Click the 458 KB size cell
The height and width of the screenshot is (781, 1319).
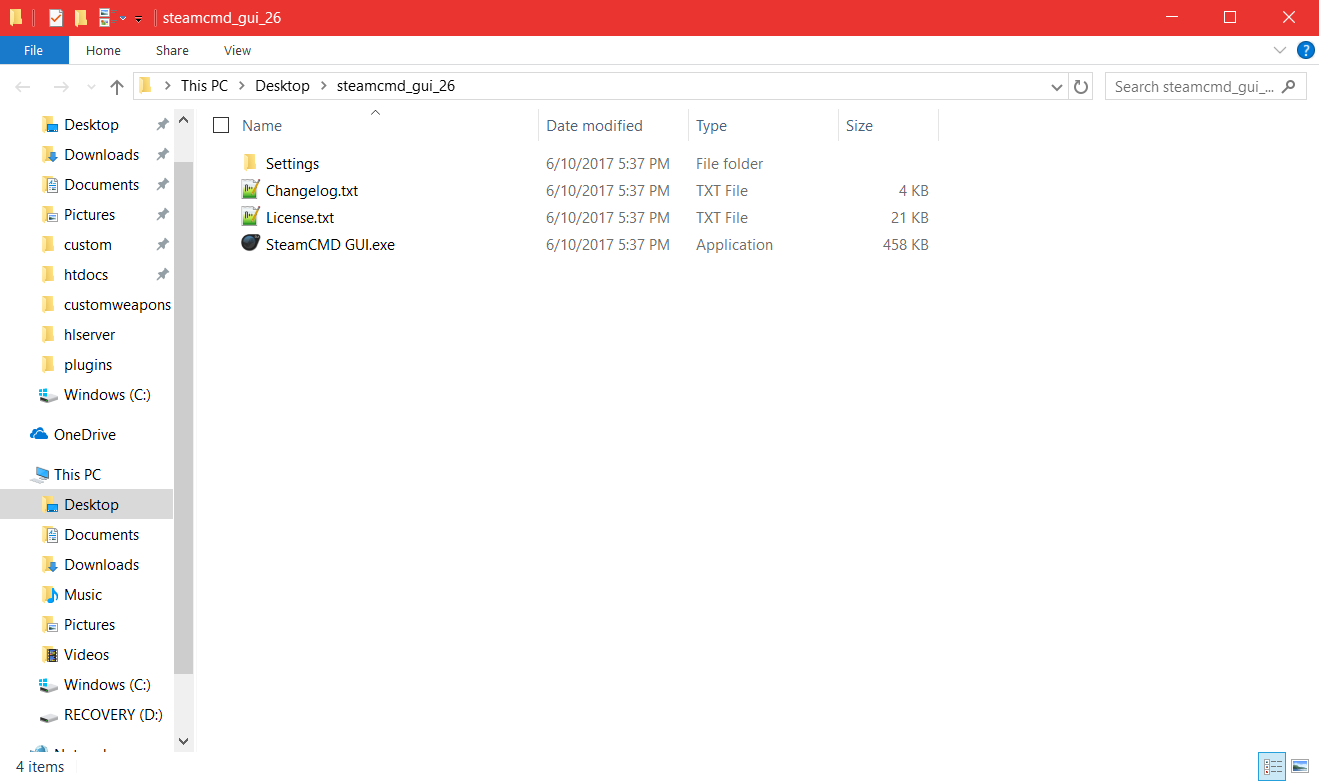coord(905,245)
